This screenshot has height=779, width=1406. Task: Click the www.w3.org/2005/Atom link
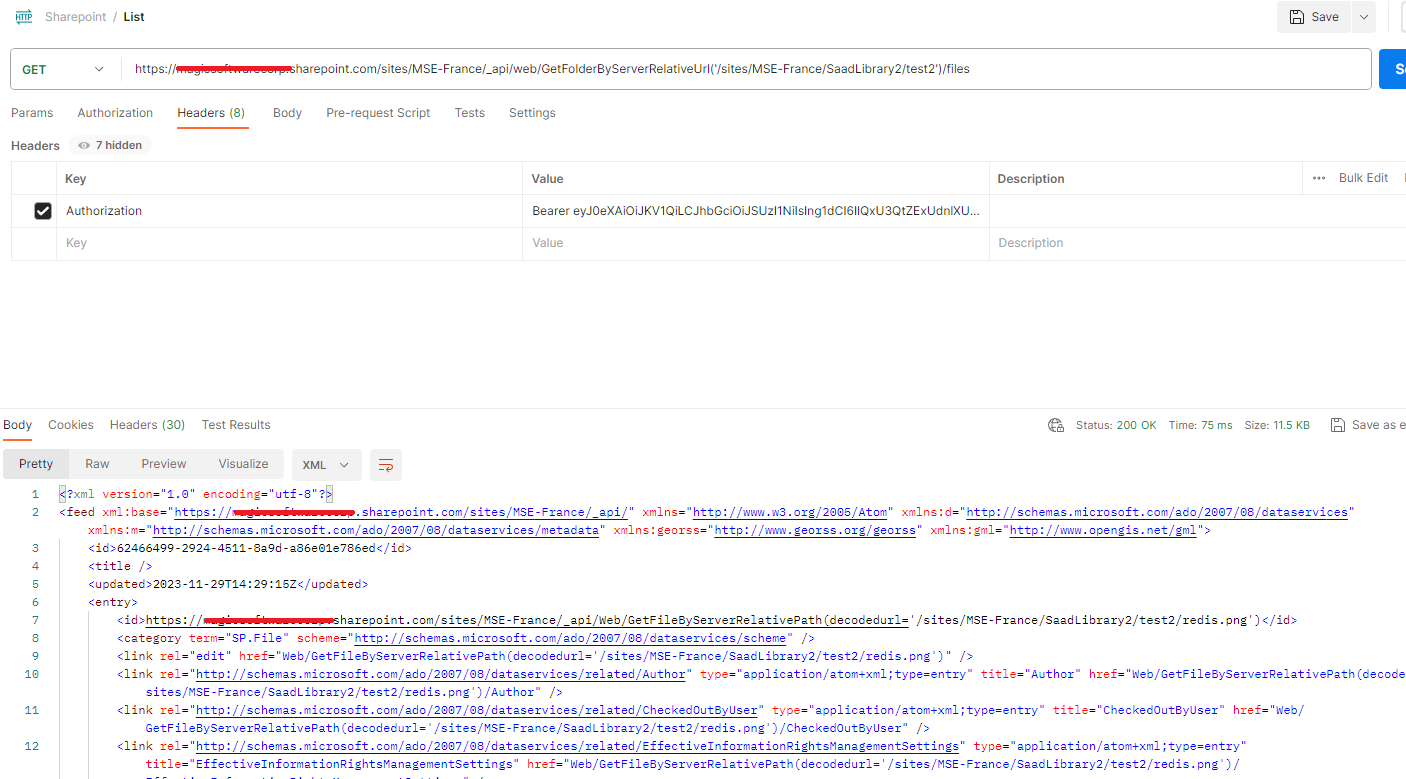point(792,512)
